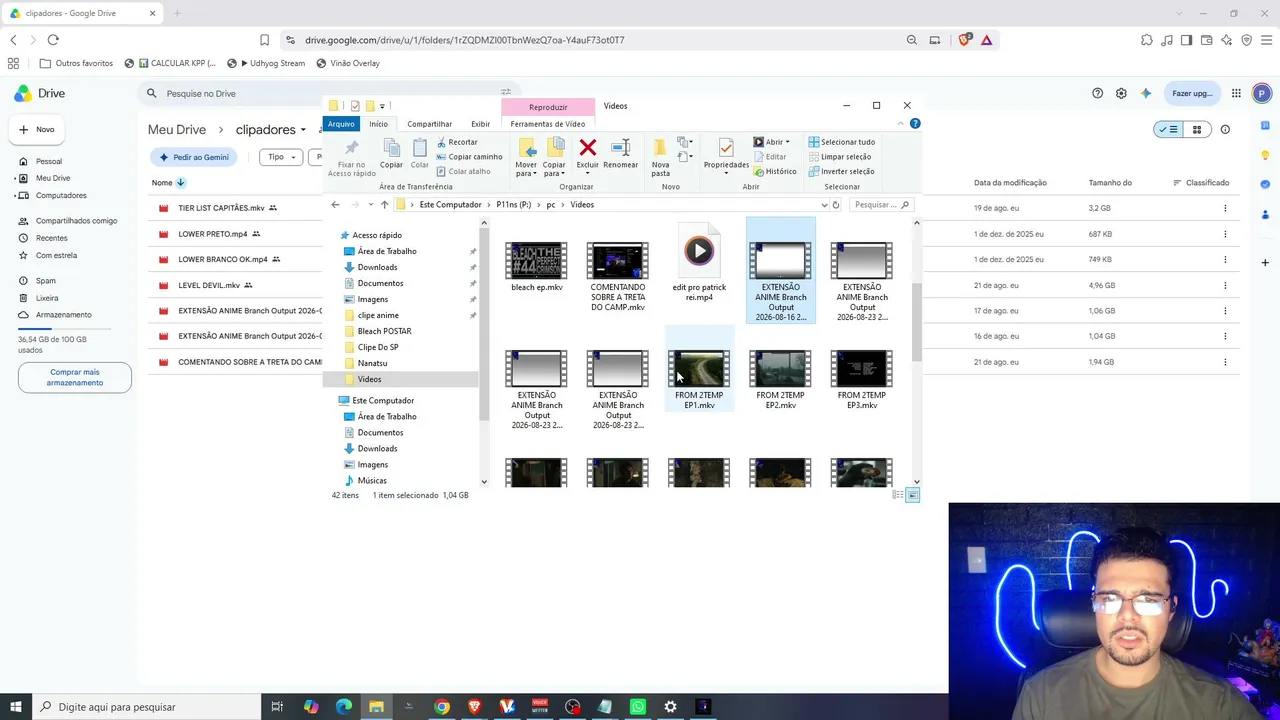Image resolution: width=1280 pixels, height=720 pixels.
Task: Show Drive details info panel icon
Action: tap(1225, 129)
